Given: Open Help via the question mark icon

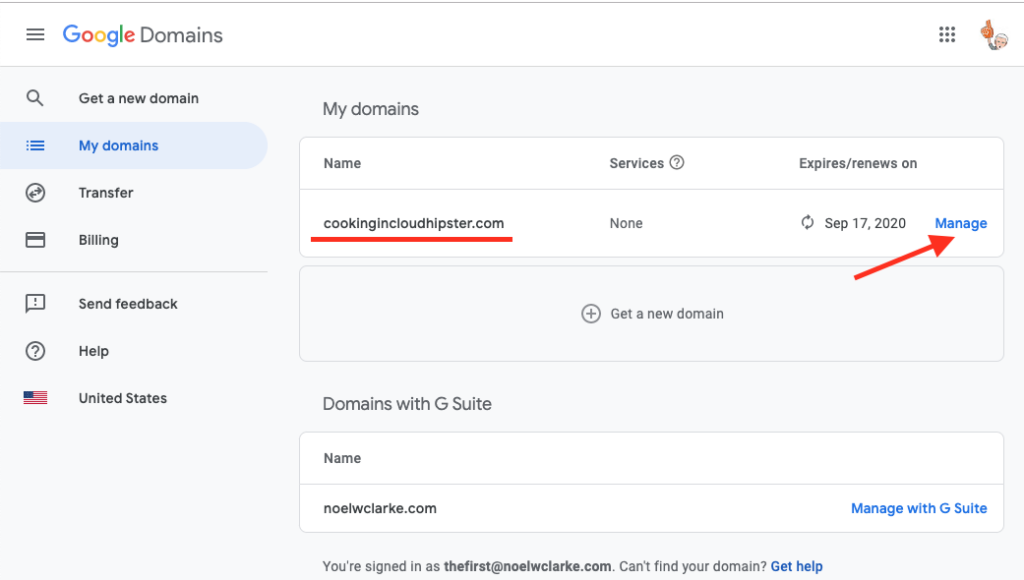Looking at the screenshot, I should [x=35, y=350].
